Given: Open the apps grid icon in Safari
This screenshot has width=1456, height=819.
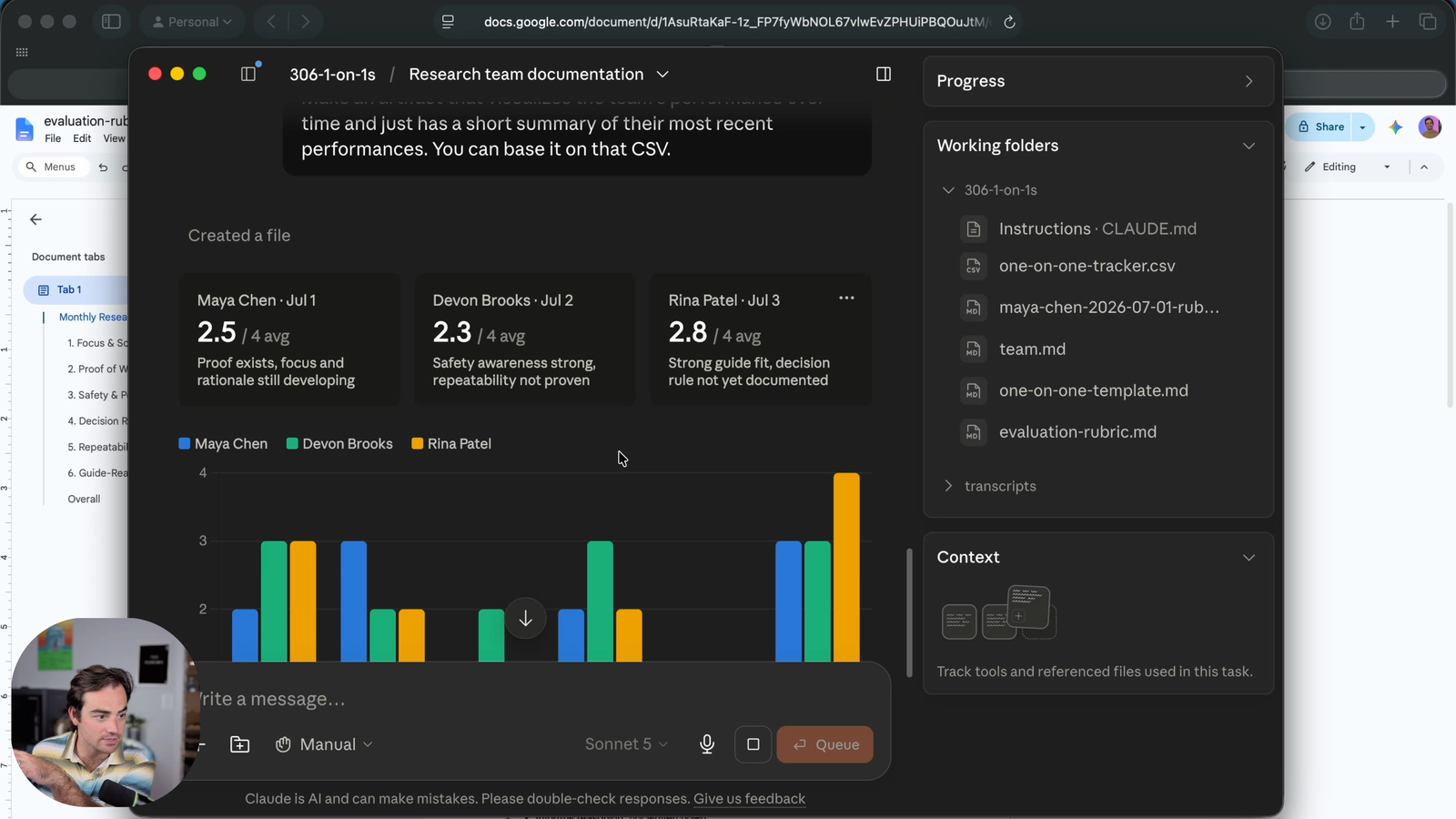Looking at the screenshot, I should click(x=22, y=53).
